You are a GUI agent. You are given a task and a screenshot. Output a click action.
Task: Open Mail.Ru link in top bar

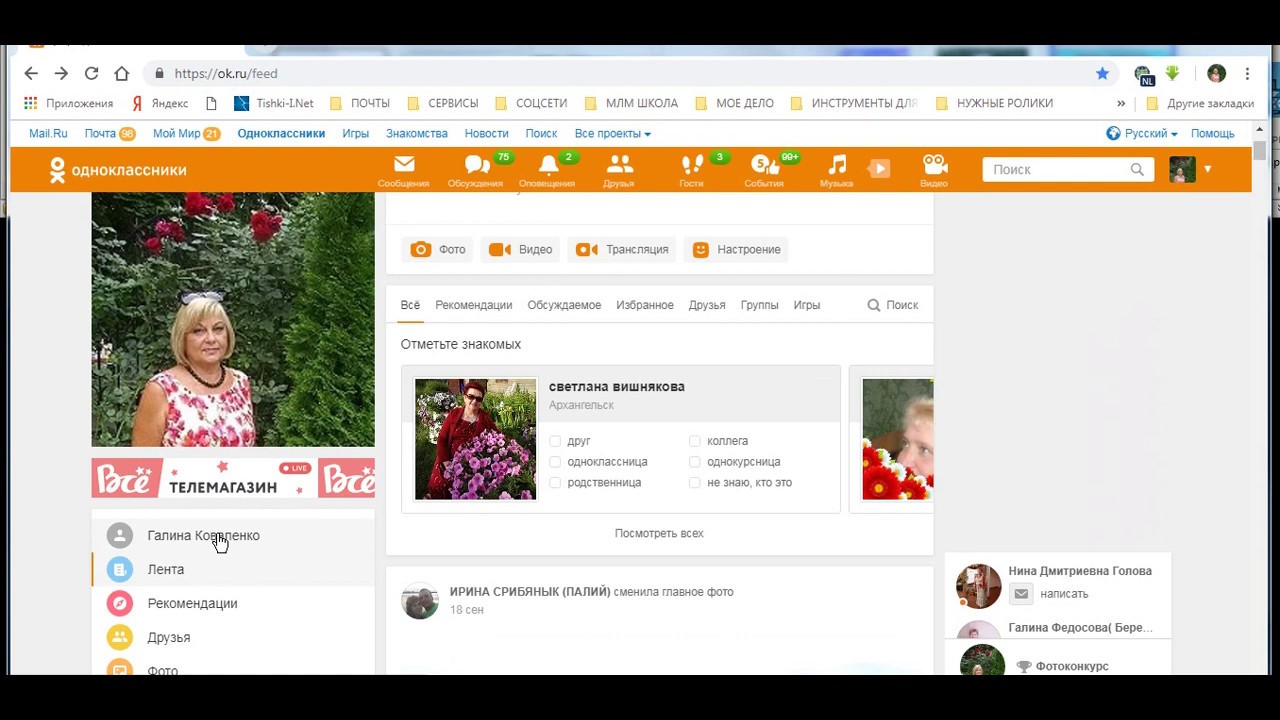click(48, 133)
